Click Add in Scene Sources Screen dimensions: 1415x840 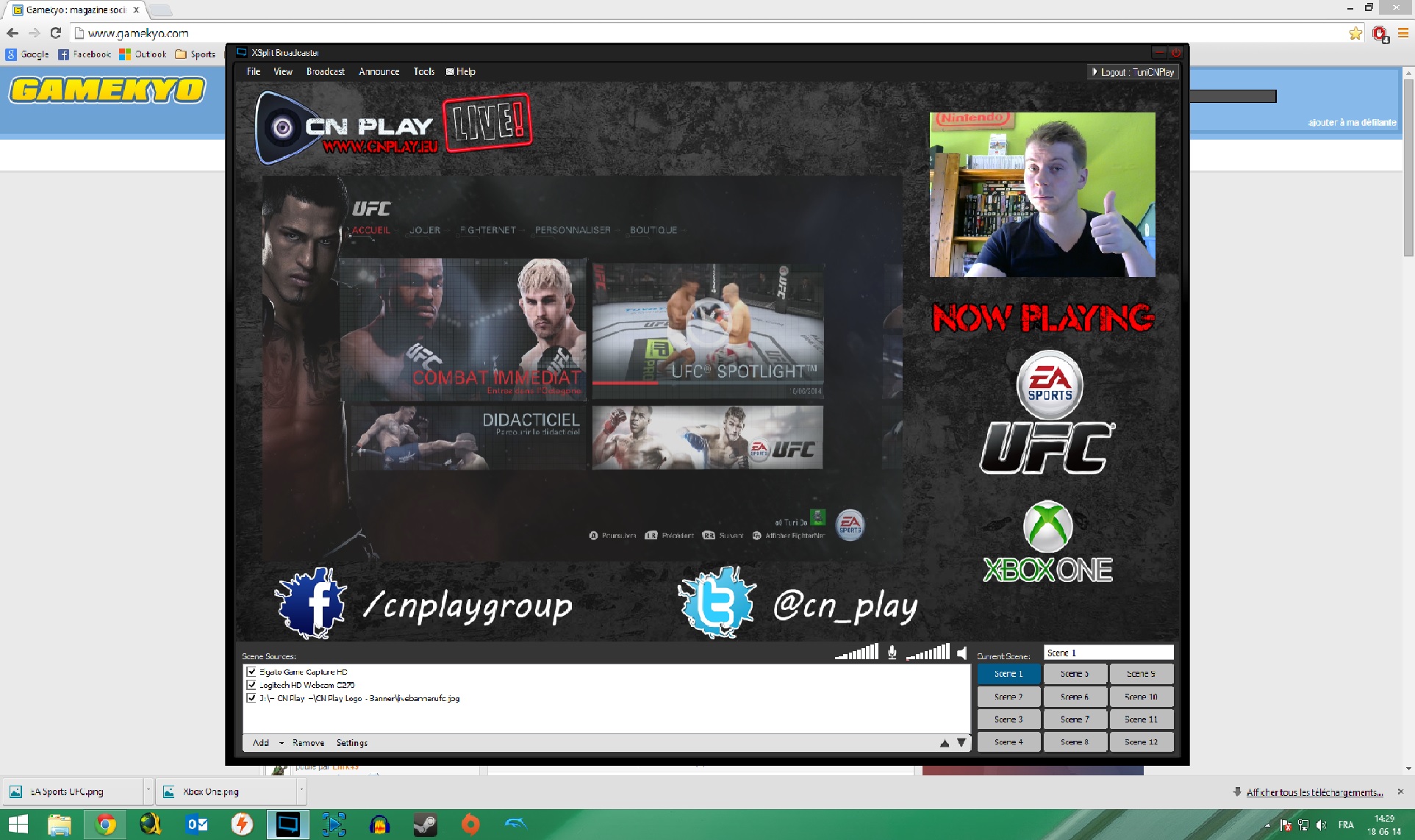pyautogui.click(x=261, y=743)
